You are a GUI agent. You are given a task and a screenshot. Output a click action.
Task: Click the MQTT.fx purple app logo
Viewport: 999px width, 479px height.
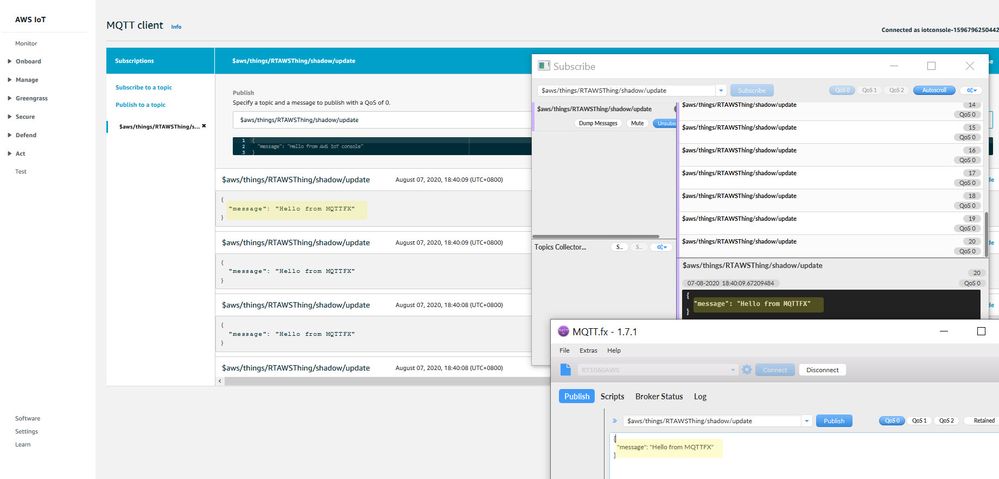563,331
